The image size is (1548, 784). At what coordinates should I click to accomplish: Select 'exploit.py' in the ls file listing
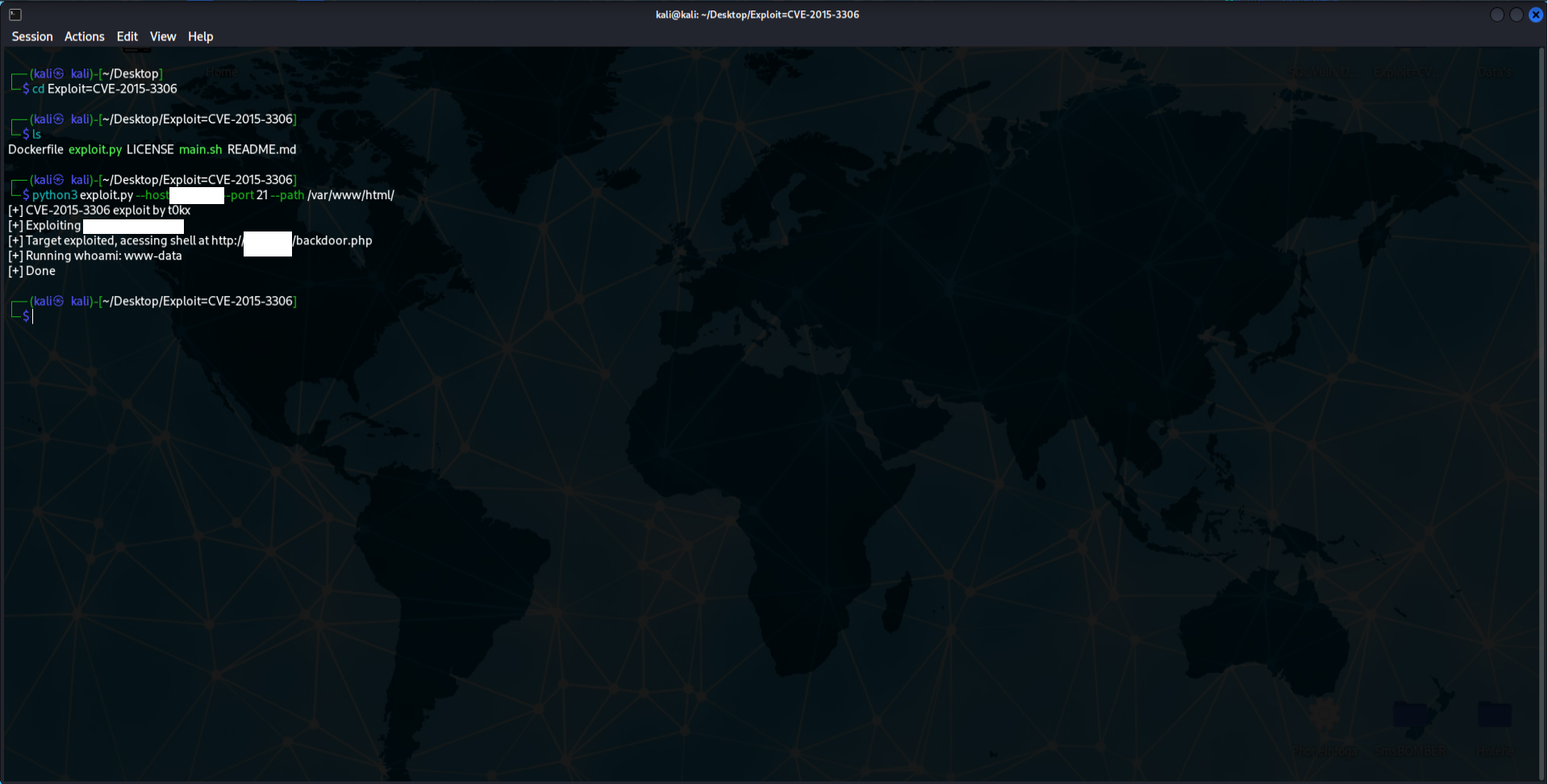[95, 149]
